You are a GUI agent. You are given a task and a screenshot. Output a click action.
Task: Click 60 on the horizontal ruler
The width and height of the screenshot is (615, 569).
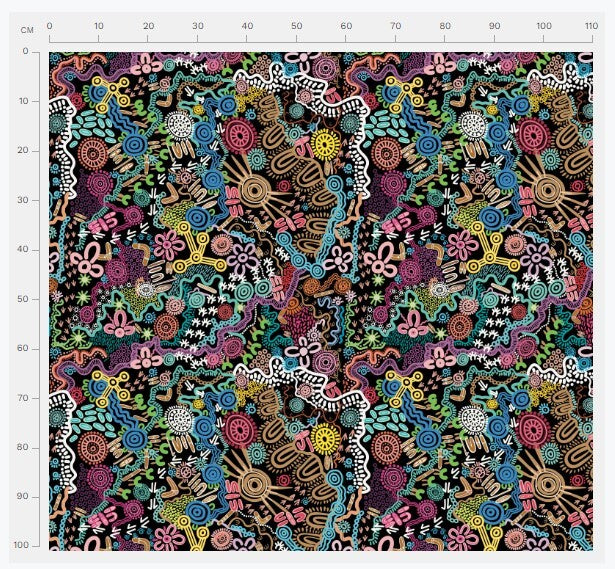345,27
